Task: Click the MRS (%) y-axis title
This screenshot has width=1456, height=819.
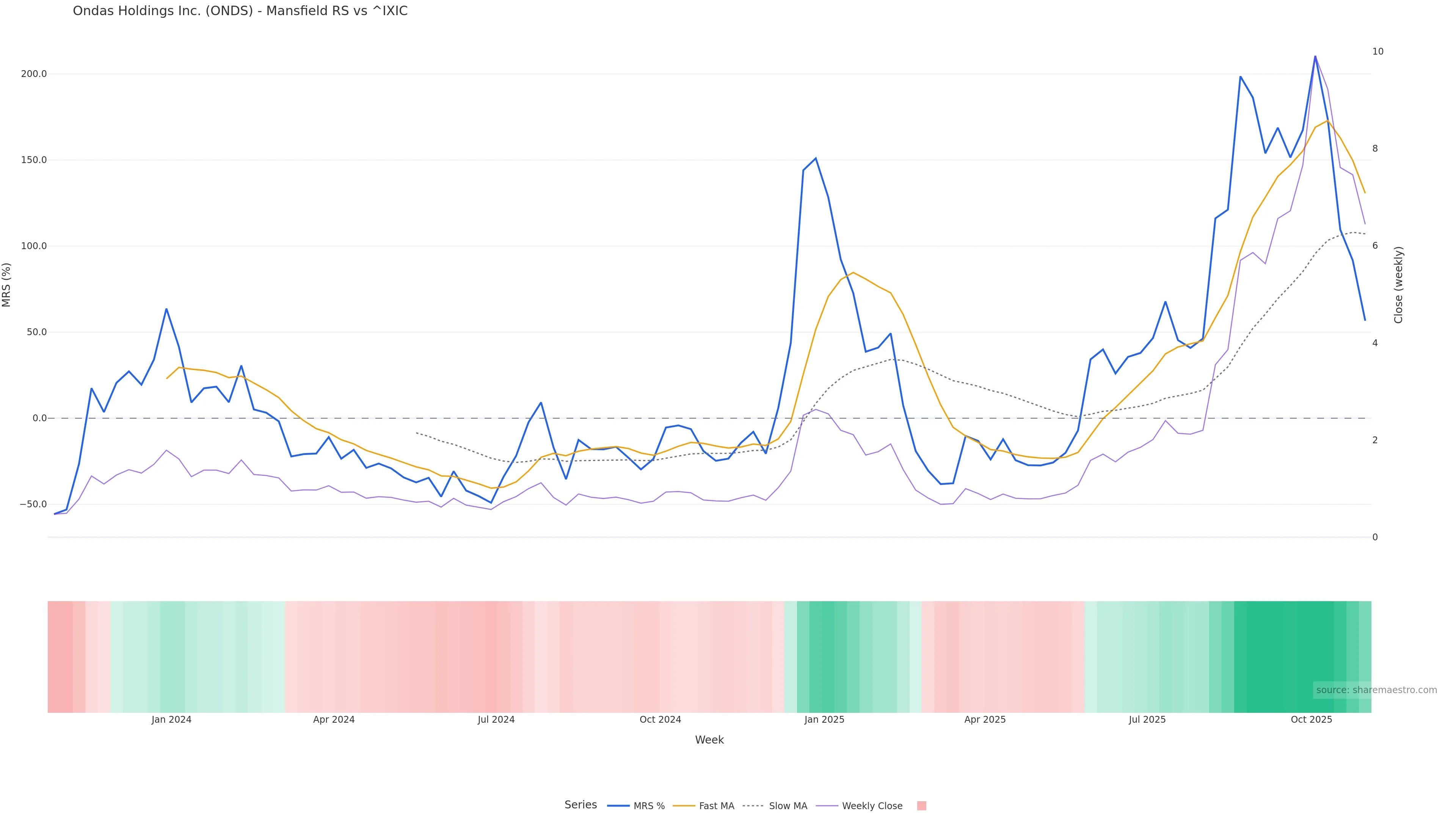Action: pyautogui.click(x=7, y=285)
